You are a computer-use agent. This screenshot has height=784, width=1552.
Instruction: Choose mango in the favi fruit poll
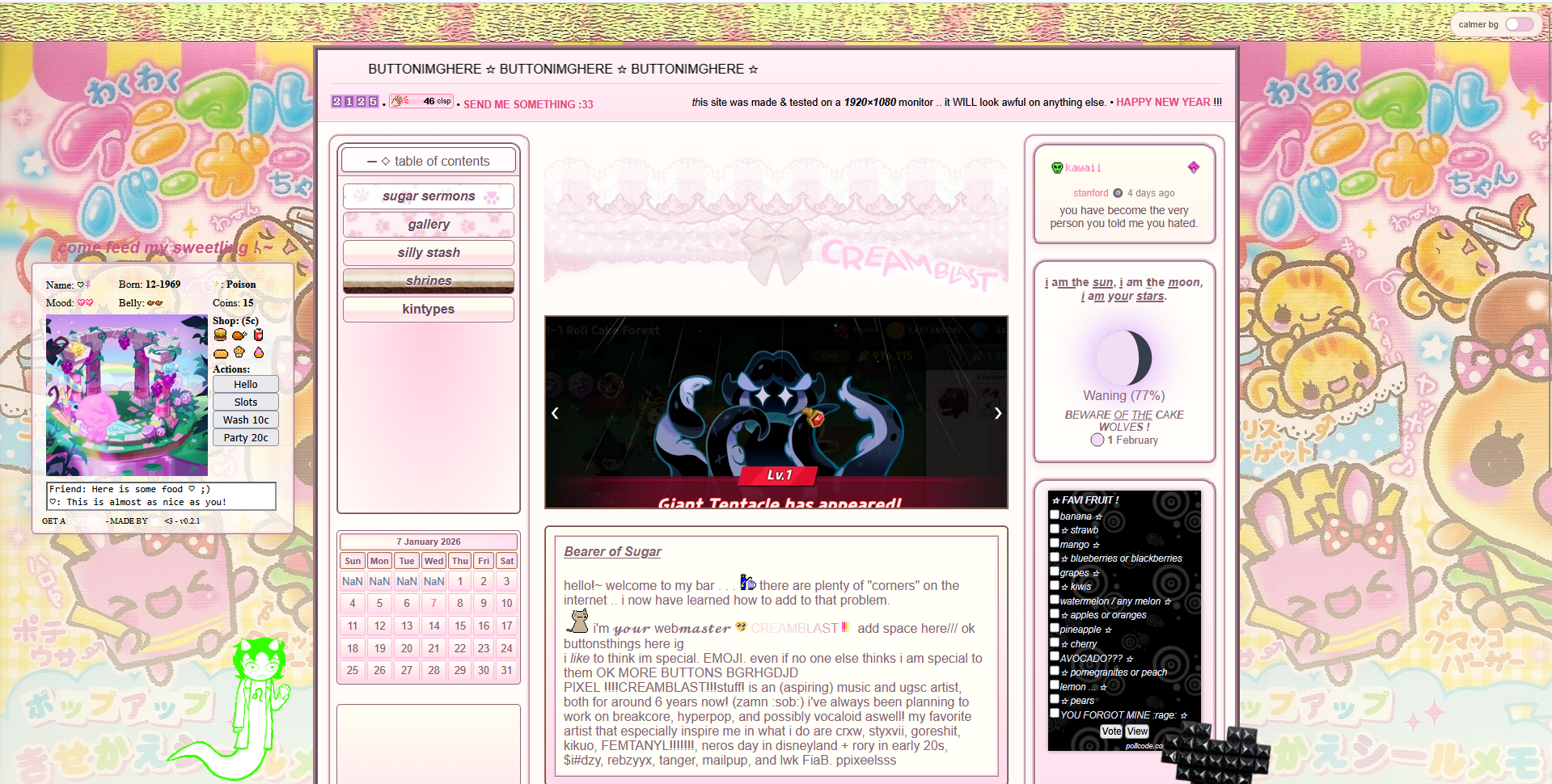pos(1055,543)
